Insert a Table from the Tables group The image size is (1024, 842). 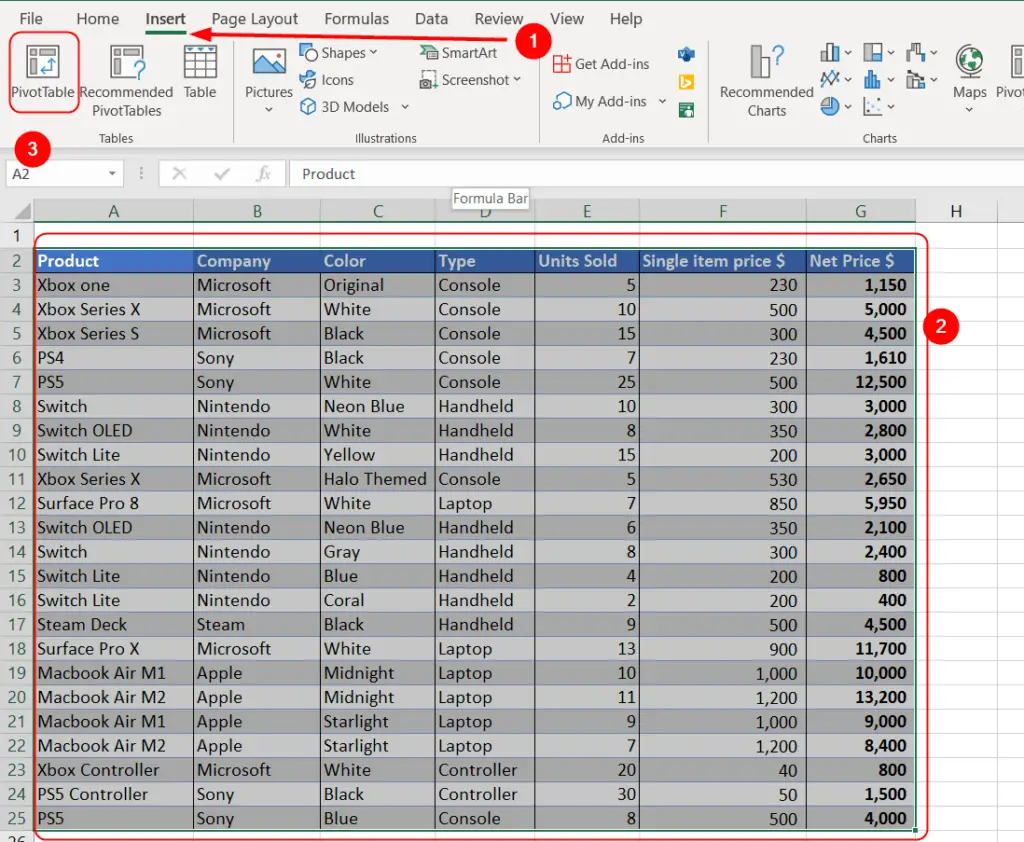tap(200, 73)
